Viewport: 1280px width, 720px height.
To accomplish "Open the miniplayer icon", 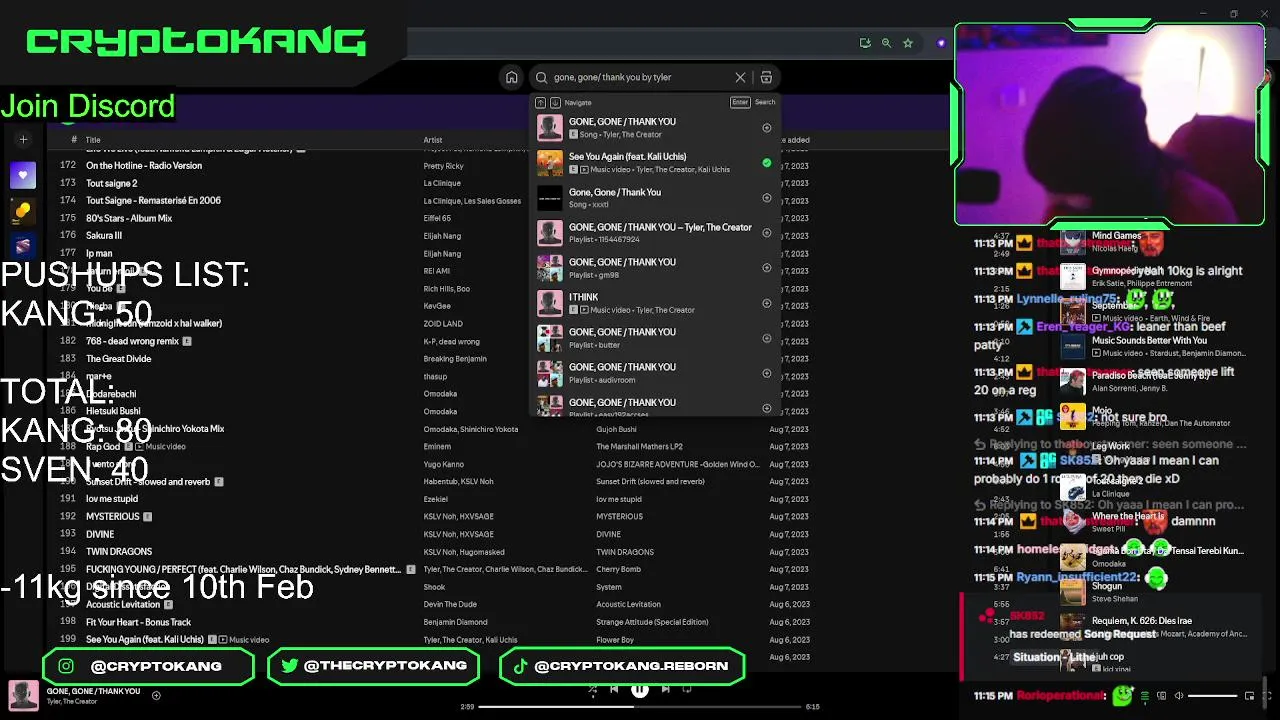I will tap(1249, 695).
